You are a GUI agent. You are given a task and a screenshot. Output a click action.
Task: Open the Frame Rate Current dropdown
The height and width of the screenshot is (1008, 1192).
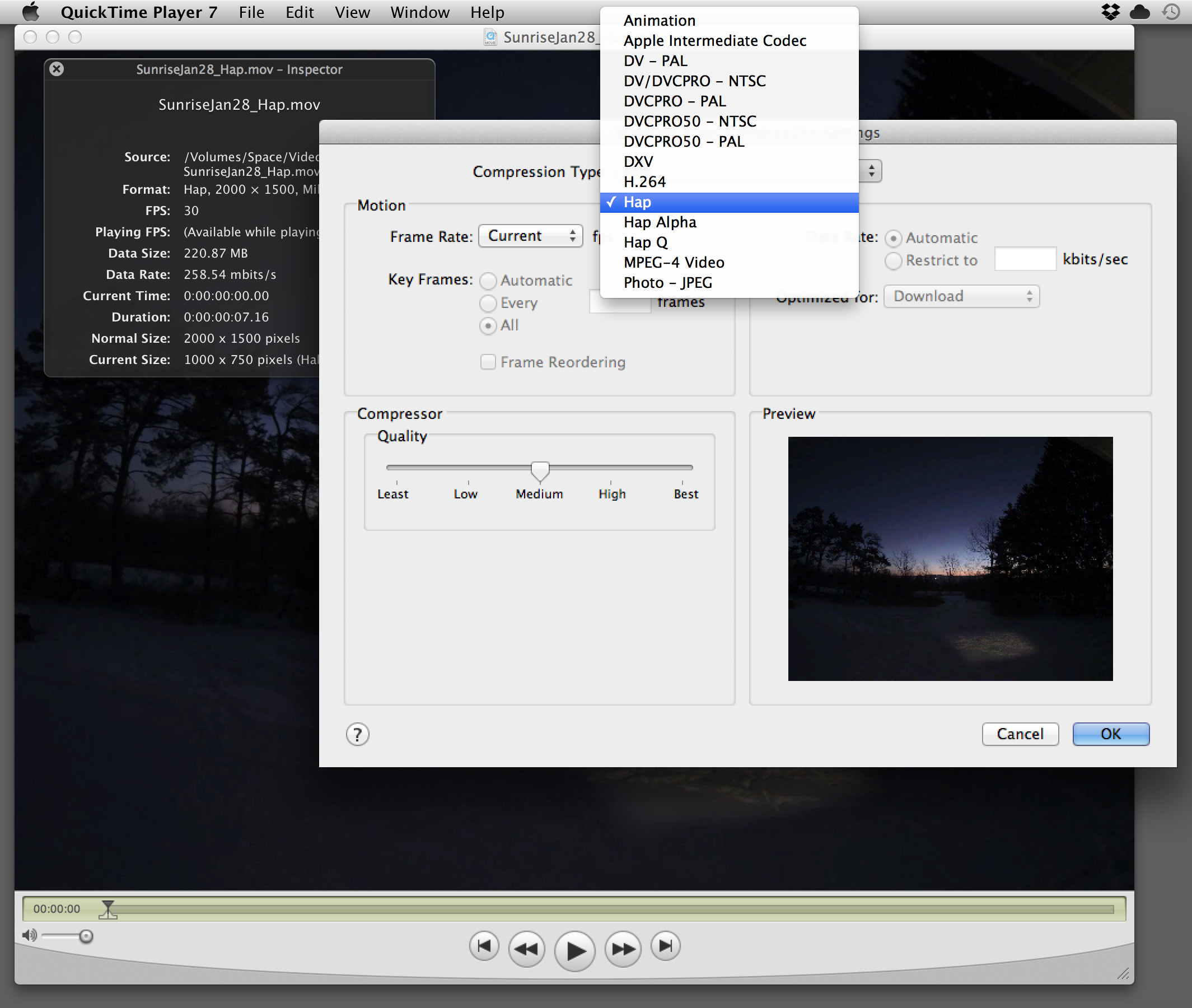pyautogui.click(x=530, y=236)
